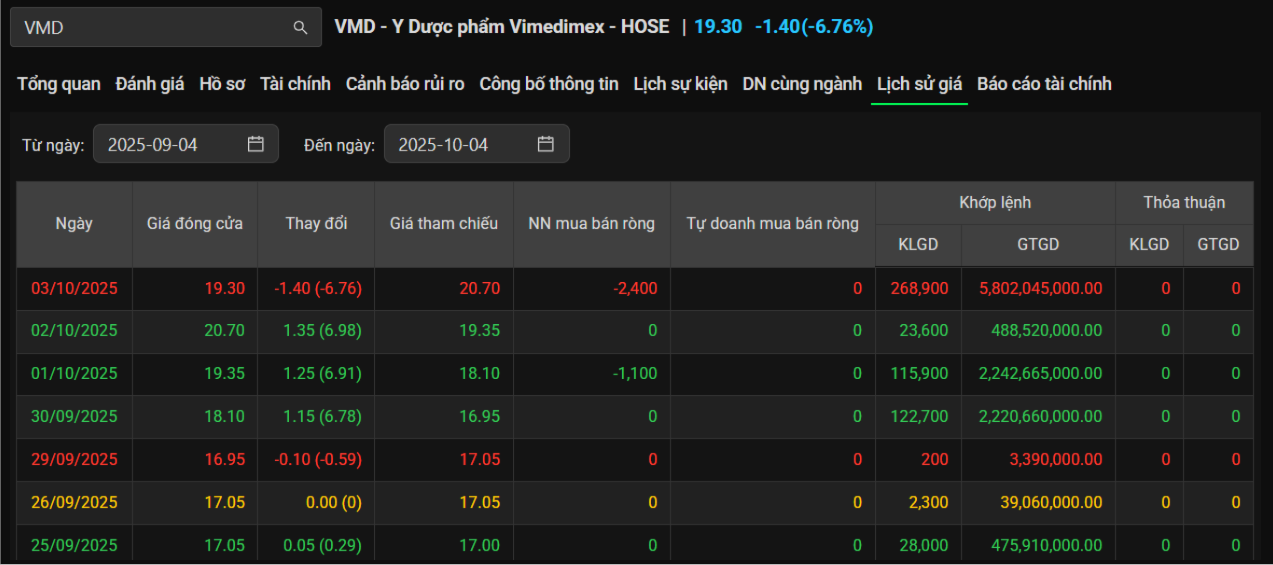Select the Lịch sử giá tab
This screenshot has height=565, width=1273.
click(919, 84)
